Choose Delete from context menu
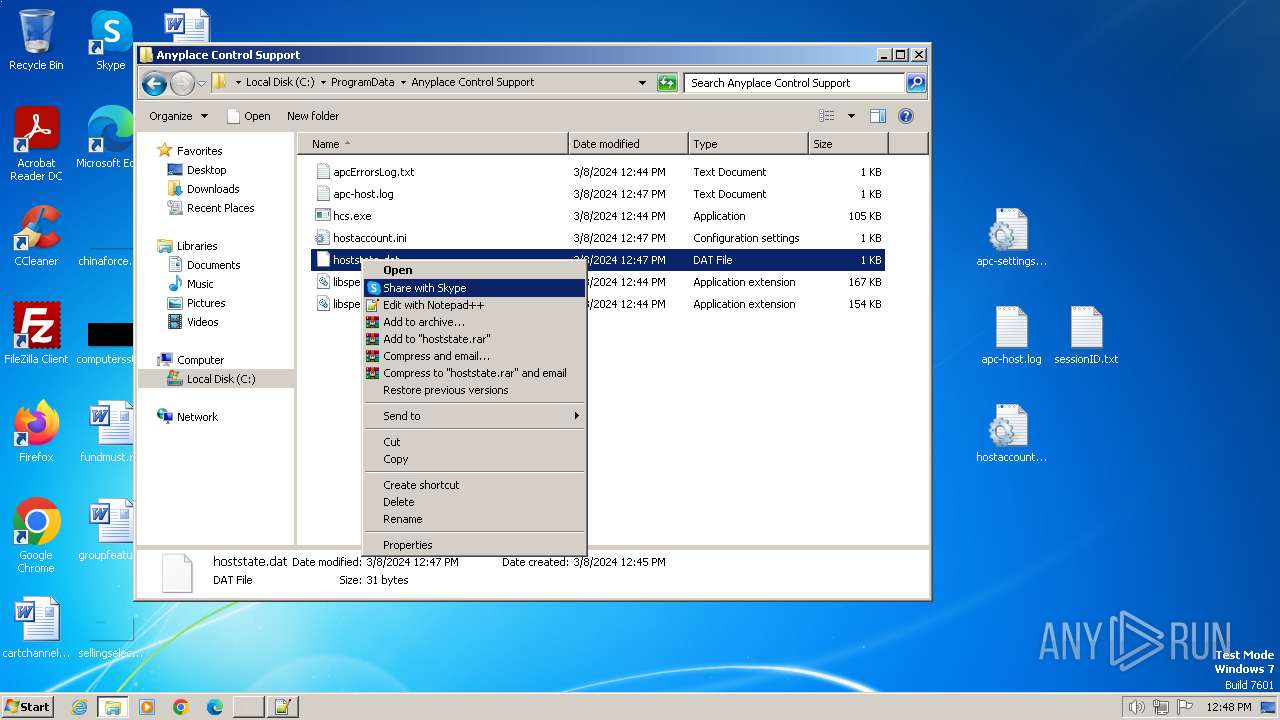Screen dimensions: 1280x720 point(474,502)
